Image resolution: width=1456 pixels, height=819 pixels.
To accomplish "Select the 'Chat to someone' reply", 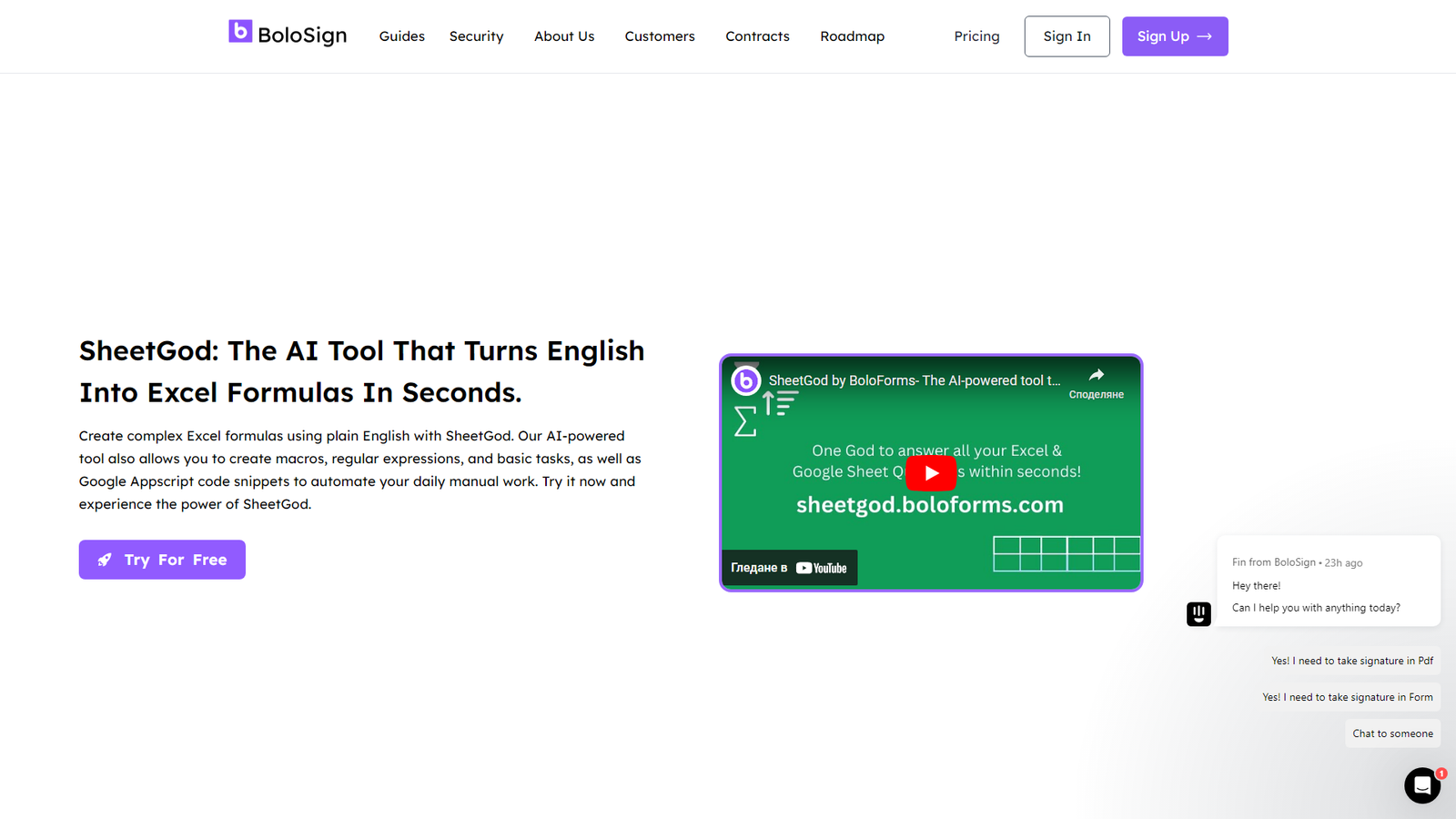I will tap(1392, 733).
